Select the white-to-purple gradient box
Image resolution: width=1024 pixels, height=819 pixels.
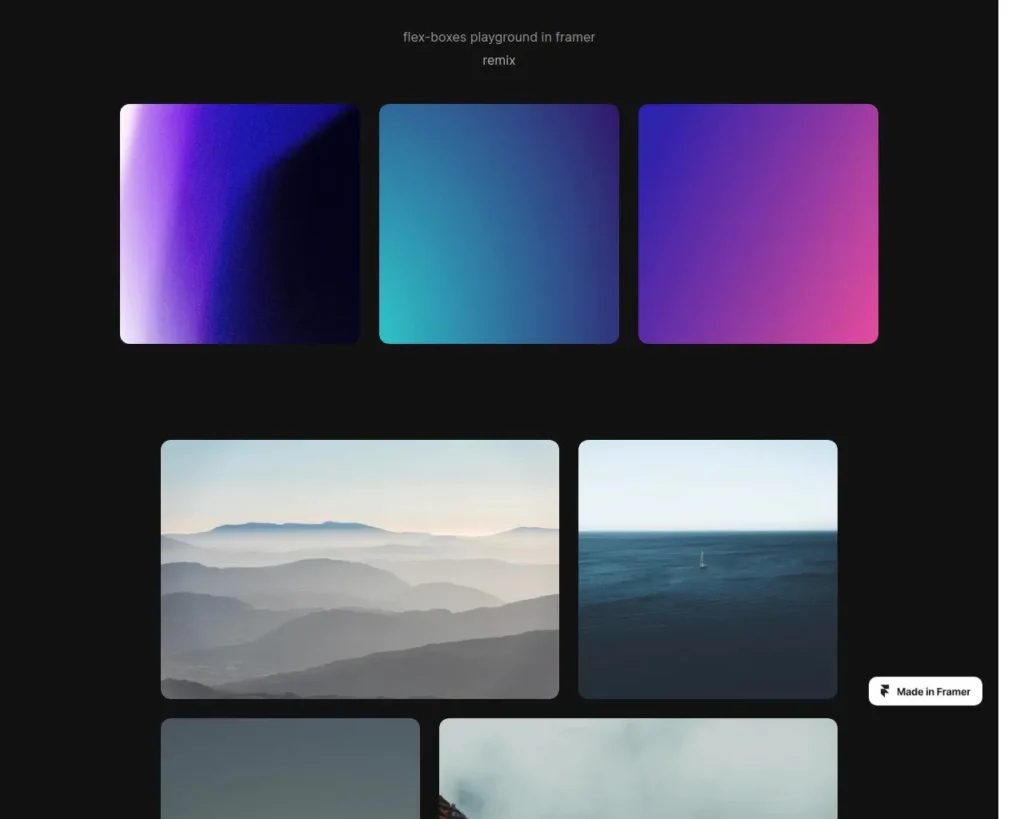pos(240,223)
